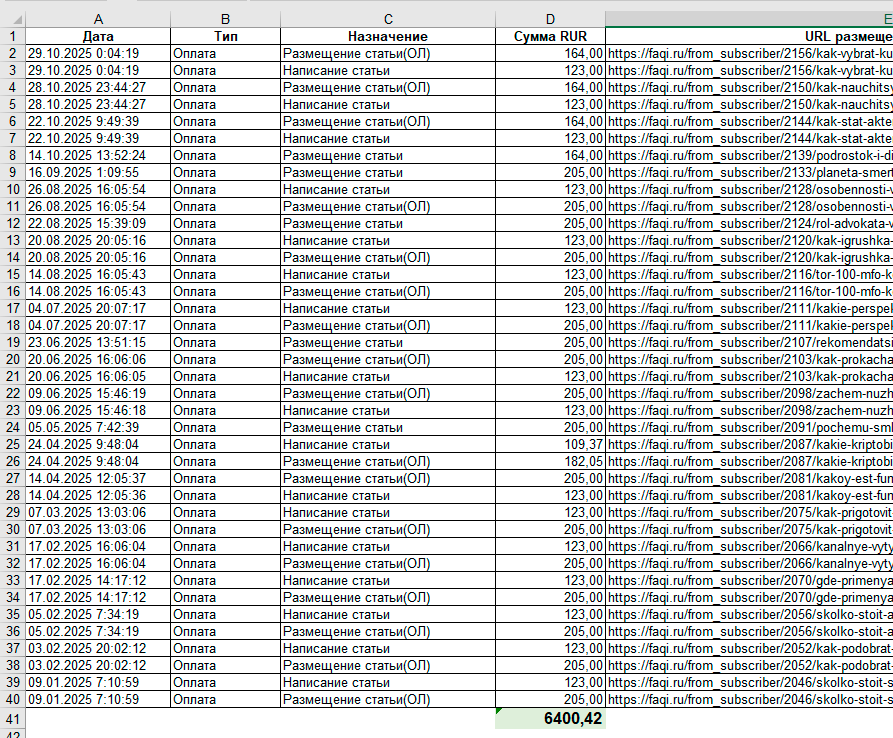Image resolution: width=893 pixels, height=738 pixels.
Task: Open URL containing 2124/rol-advokata
Action: pos(749,223)
